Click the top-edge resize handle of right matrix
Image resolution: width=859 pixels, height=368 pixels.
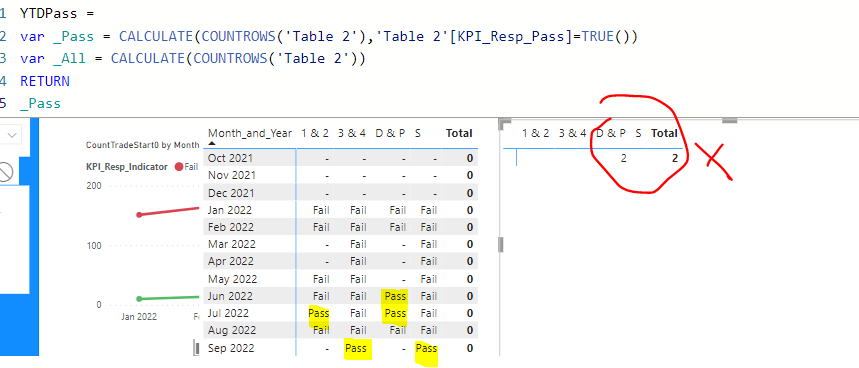pos(731,120)
